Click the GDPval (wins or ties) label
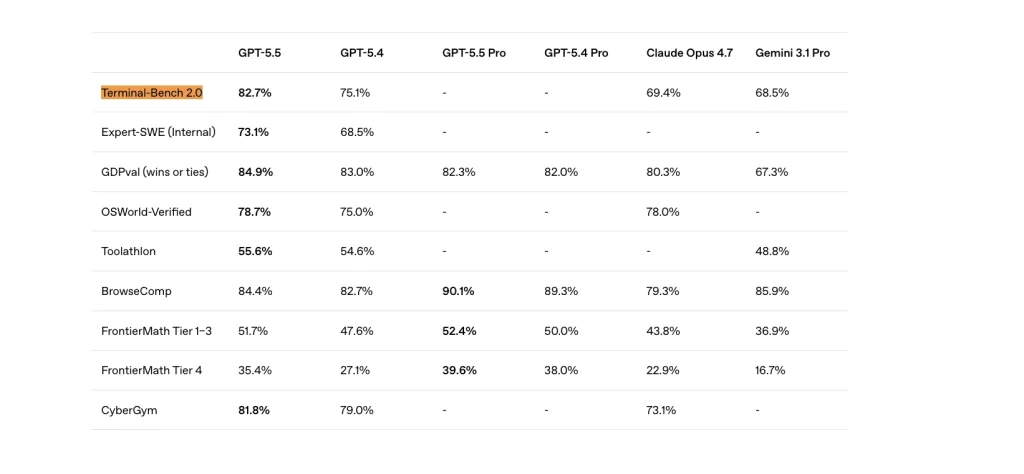The image size is (1024, 474). coord(155,172)
